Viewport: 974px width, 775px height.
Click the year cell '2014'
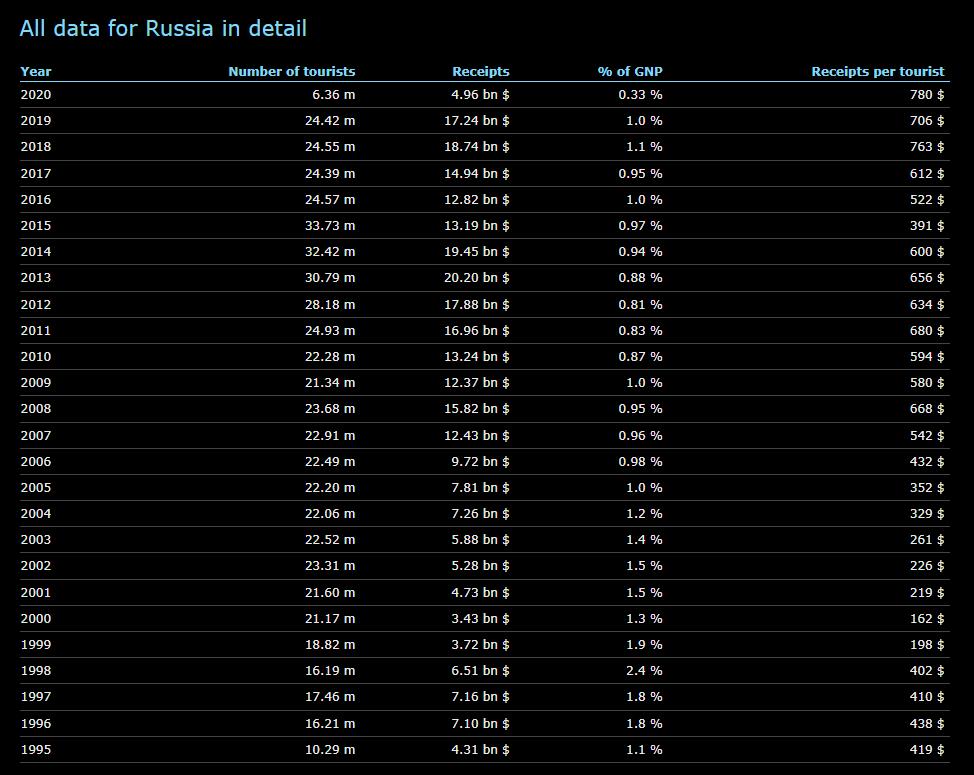coord(36,252)
